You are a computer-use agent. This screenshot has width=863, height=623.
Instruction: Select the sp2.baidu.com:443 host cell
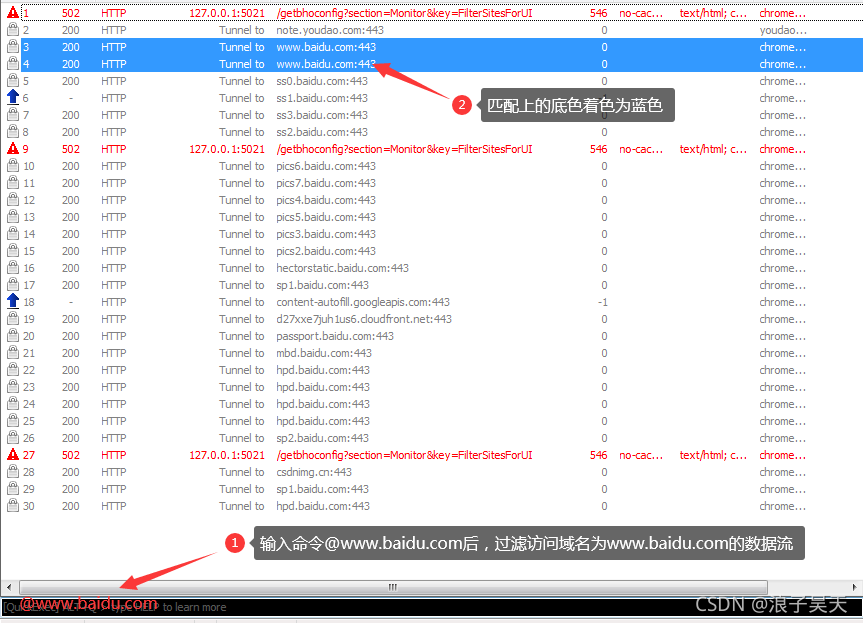tap(323, 438)
